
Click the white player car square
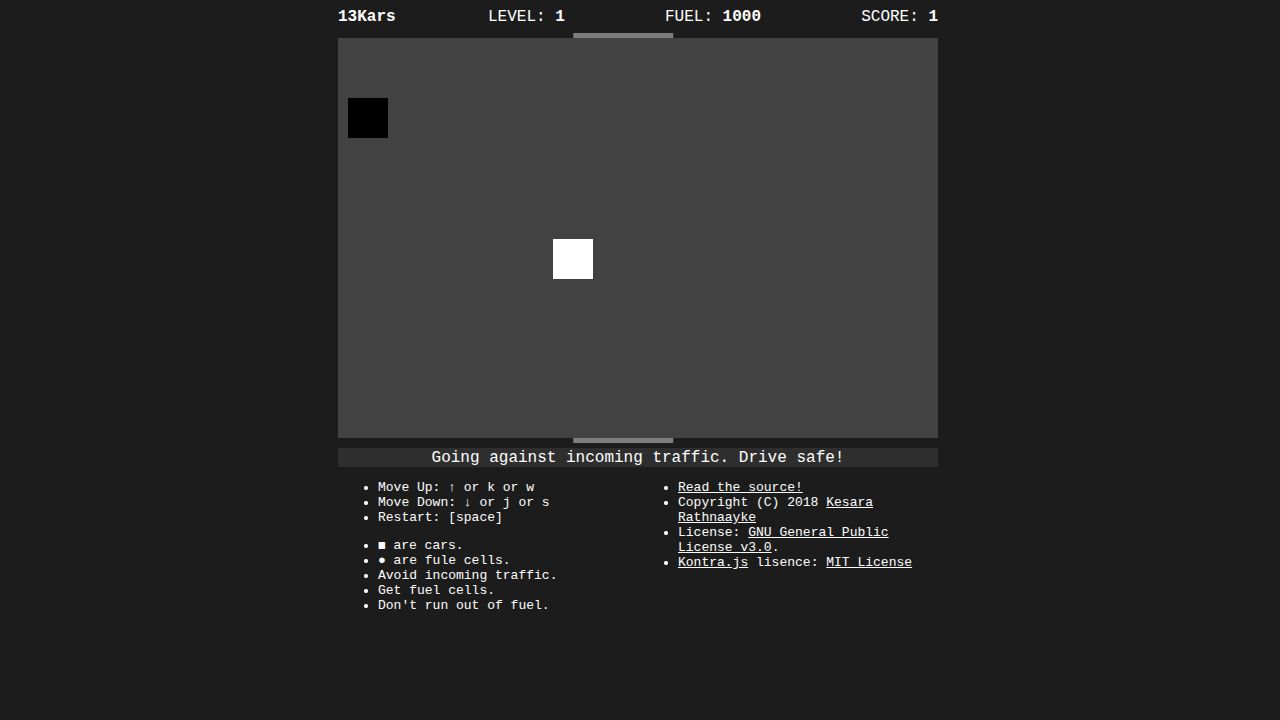click(573, 259)
